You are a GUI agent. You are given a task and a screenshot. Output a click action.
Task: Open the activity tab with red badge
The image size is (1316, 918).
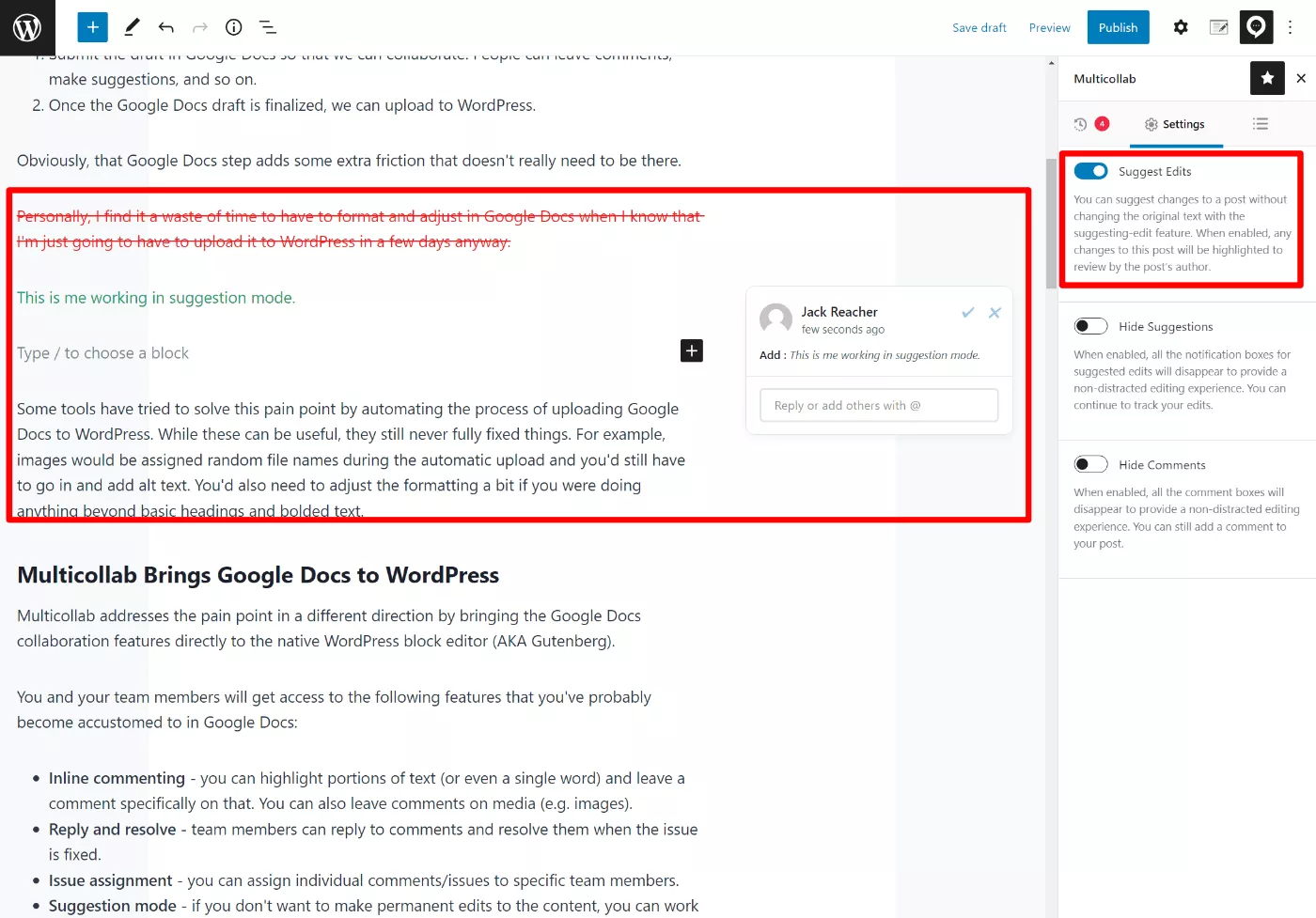(1090, 124)
